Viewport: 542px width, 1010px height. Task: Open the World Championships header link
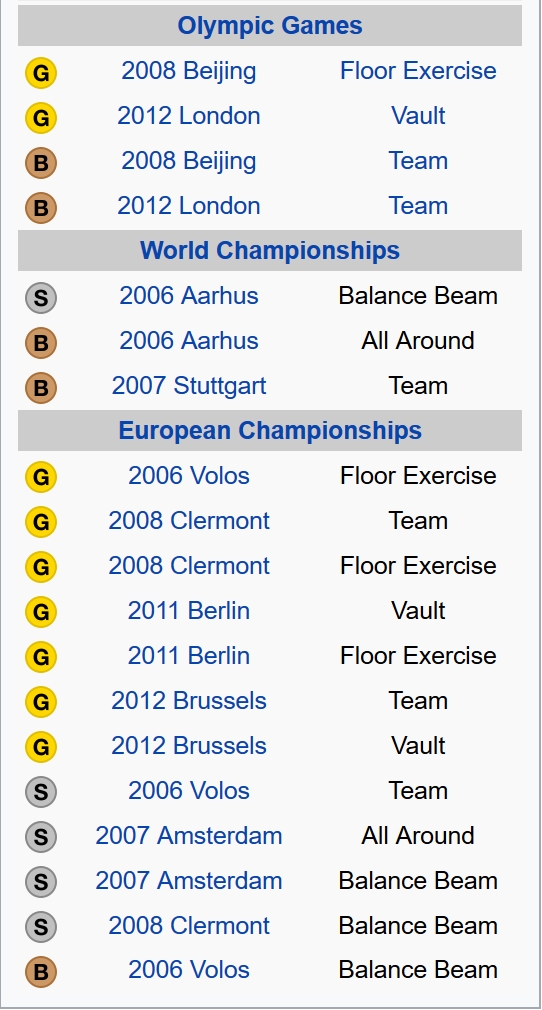point(270,250)
